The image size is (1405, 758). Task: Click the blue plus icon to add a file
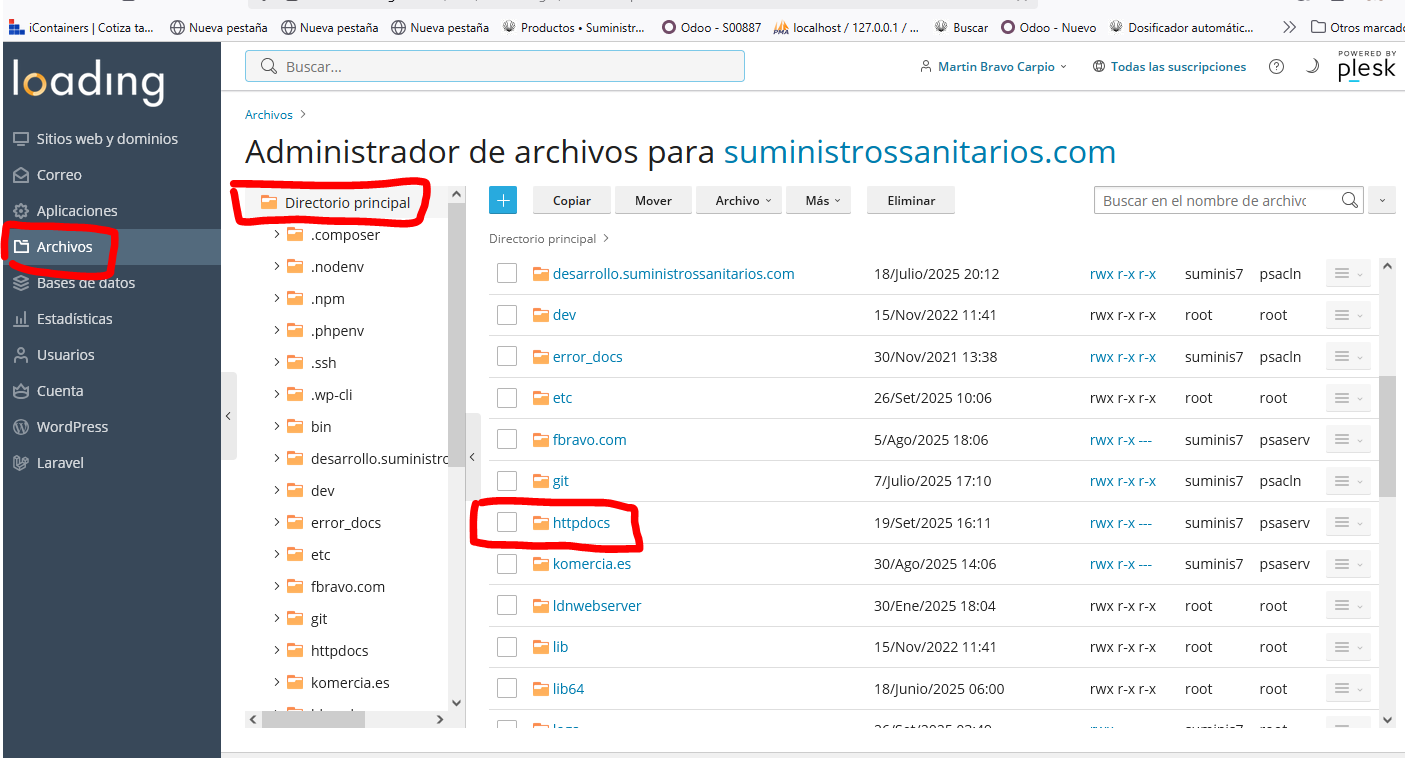click(x=503, y=200)
